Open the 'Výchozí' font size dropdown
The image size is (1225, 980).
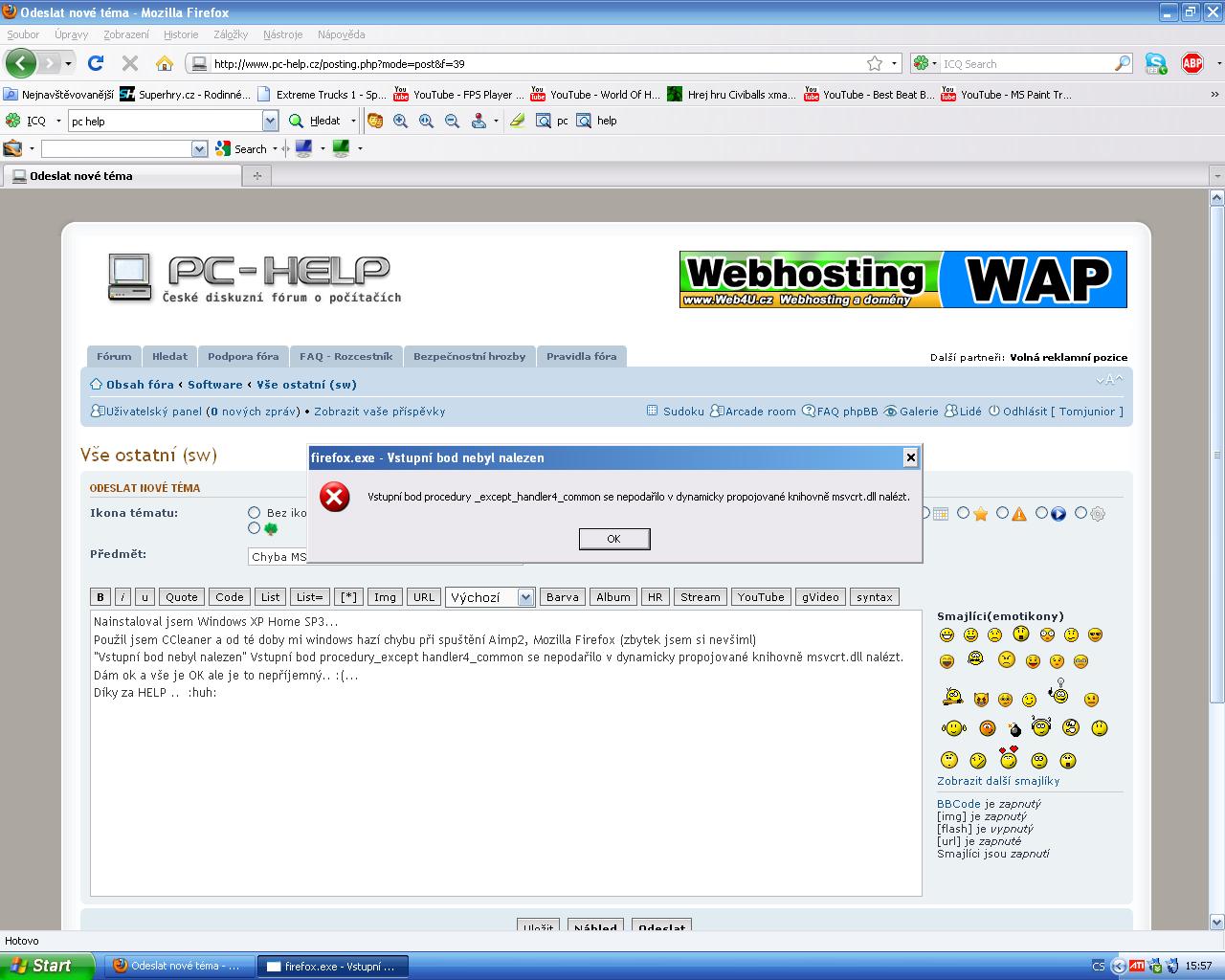525,597
